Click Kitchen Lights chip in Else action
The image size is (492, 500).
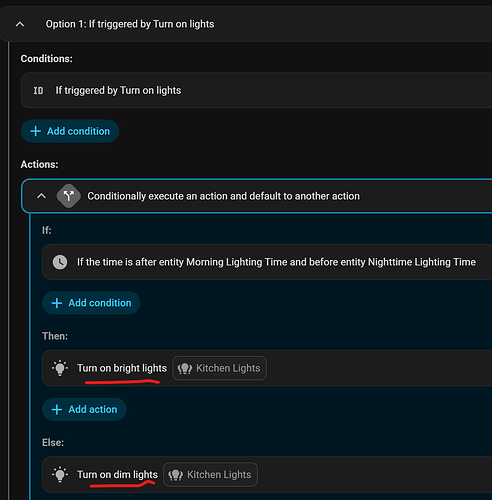coord(210,474)
